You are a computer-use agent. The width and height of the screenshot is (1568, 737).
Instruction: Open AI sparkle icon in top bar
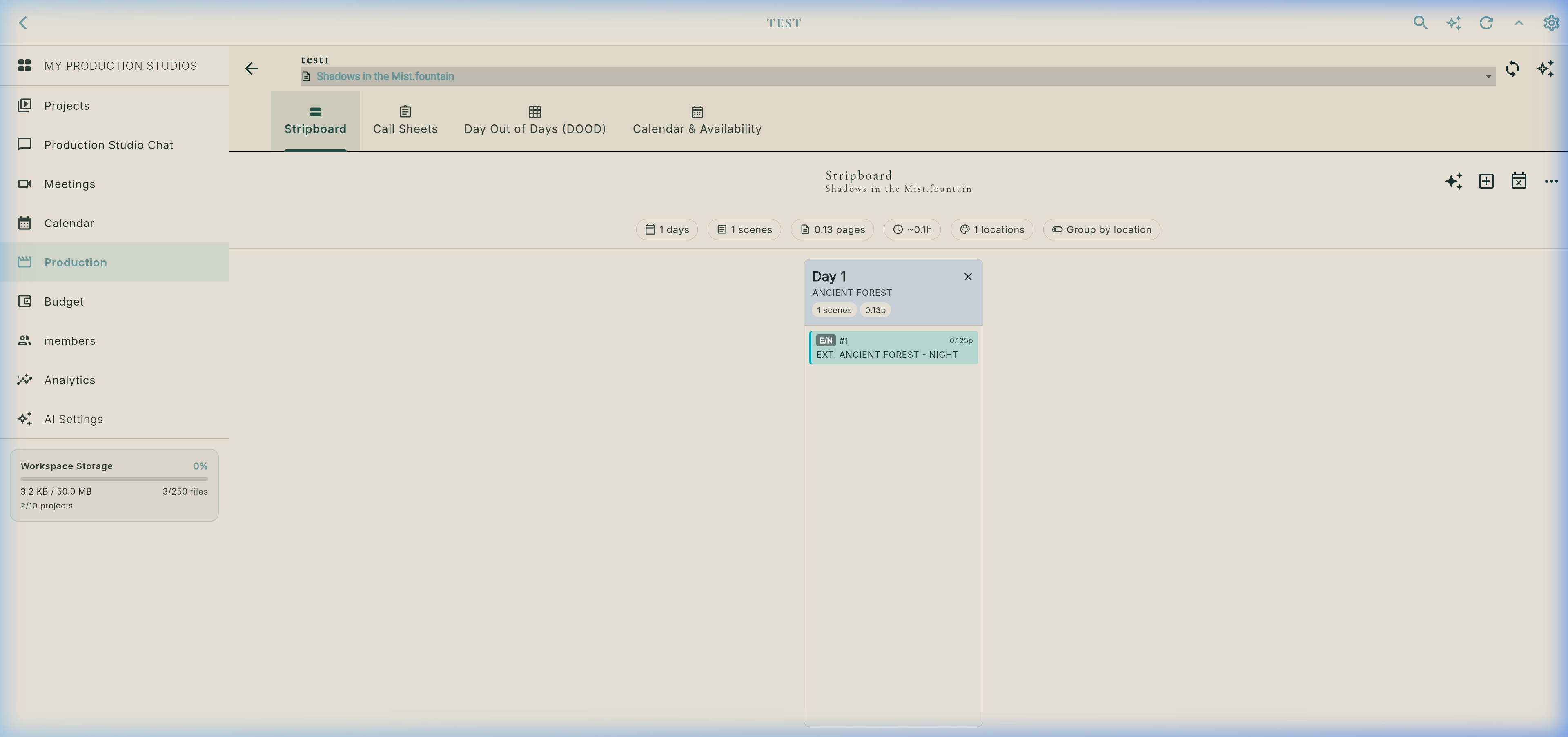tap(1454, 22)
